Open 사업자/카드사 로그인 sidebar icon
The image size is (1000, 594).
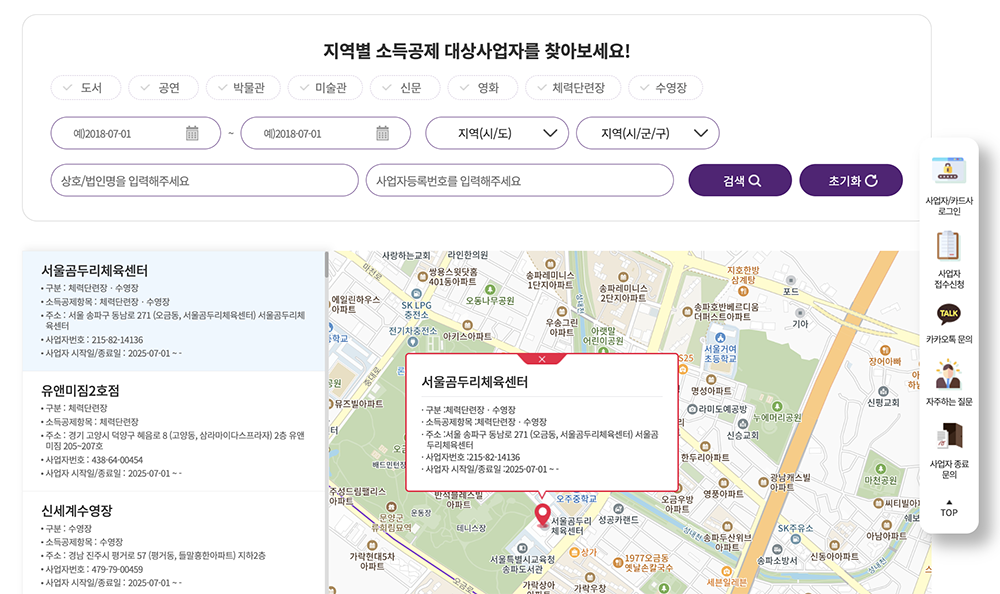(949, 171)
